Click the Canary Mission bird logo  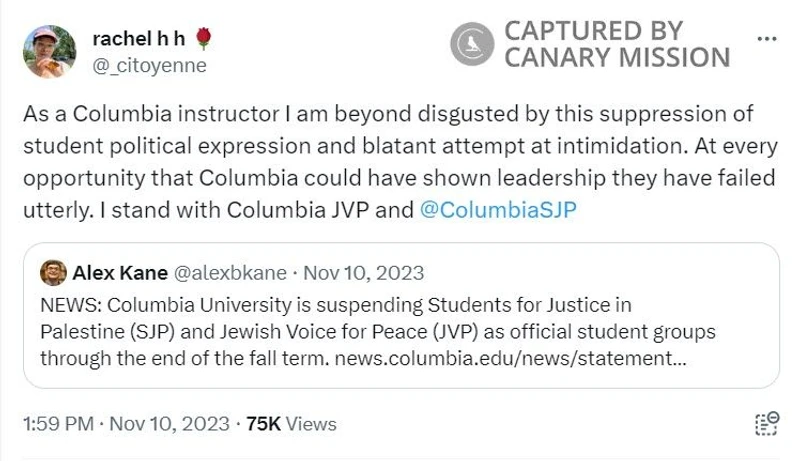tap(472, 44)
